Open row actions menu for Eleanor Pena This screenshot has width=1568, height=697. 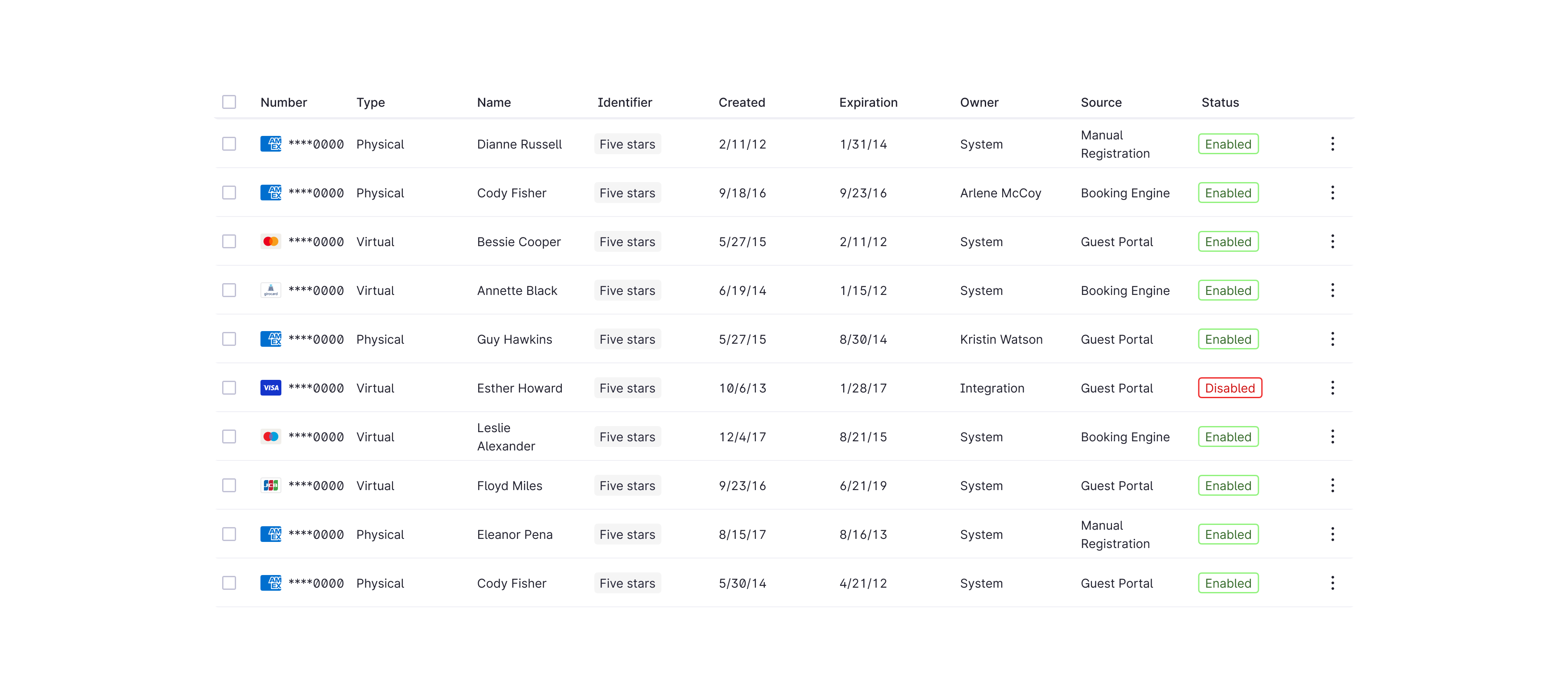[1332, 534]
